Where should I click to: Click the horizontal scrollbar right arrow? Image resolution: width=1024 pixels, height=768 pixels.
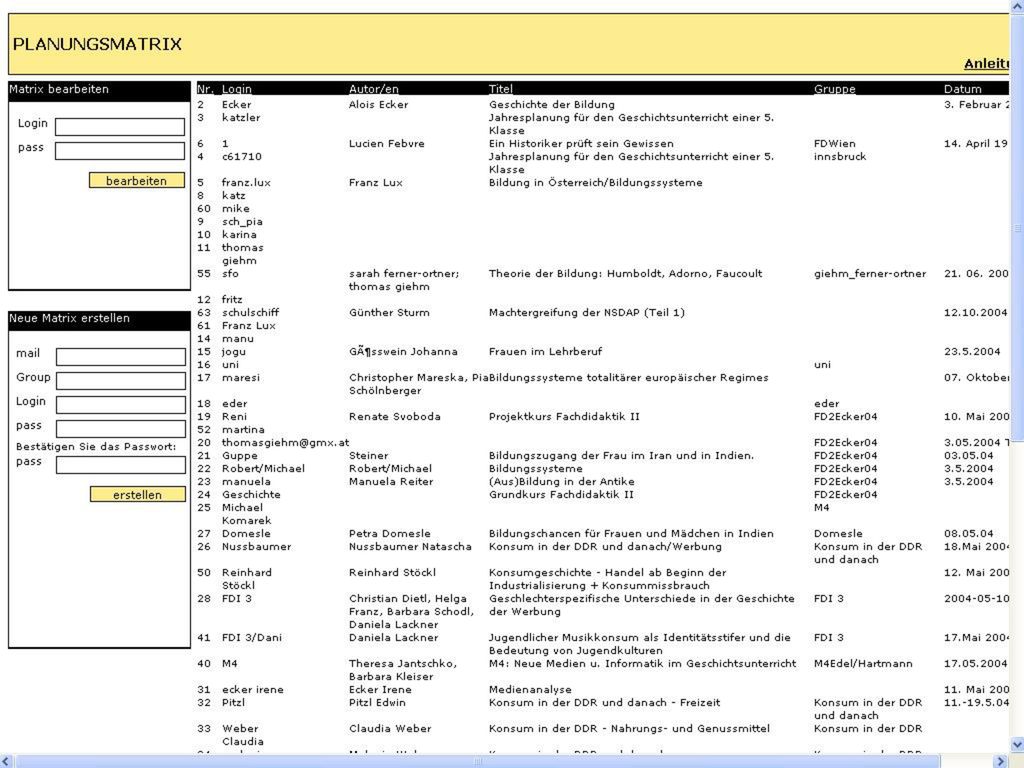point(1000,761)
